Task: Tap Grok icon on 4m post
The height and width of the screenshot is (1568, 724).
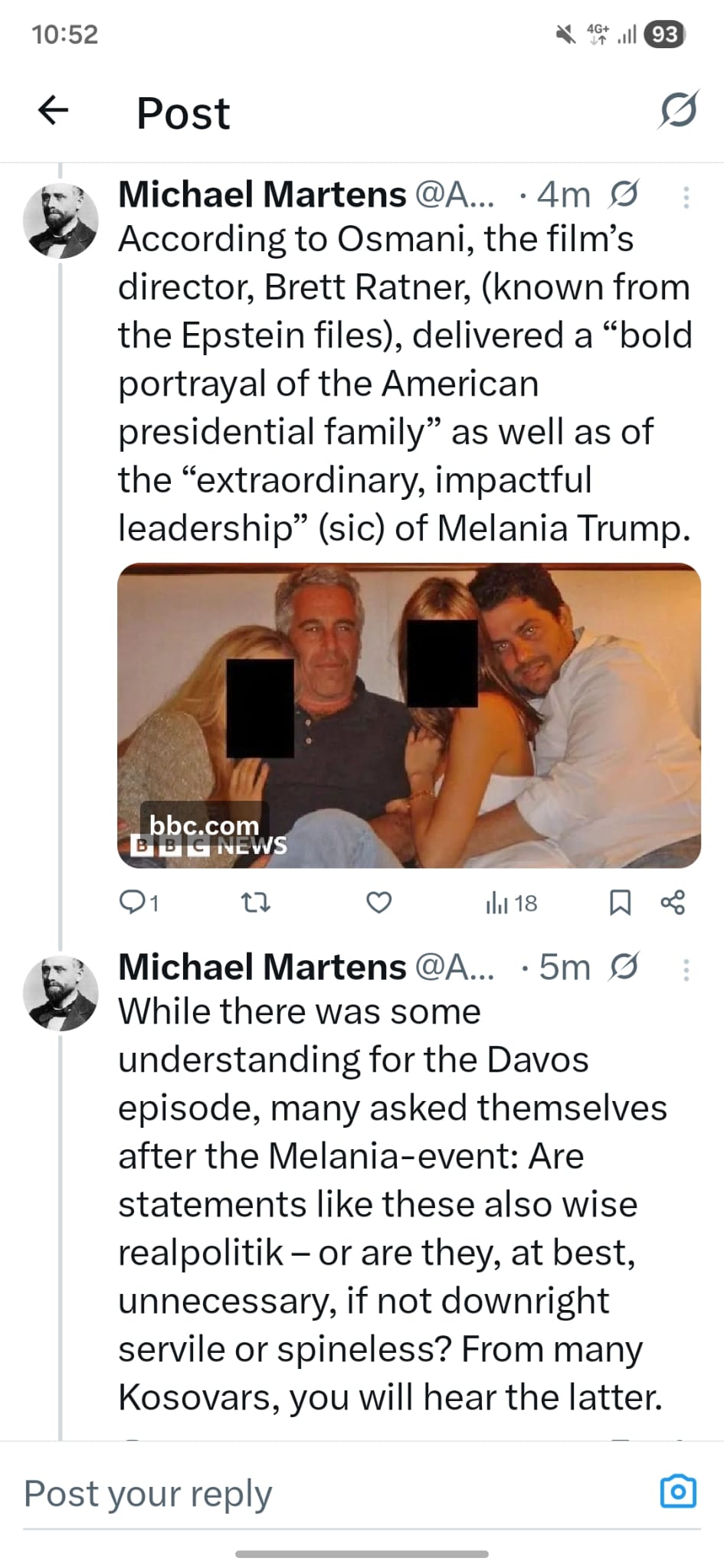Action: (x=623, y=195)
